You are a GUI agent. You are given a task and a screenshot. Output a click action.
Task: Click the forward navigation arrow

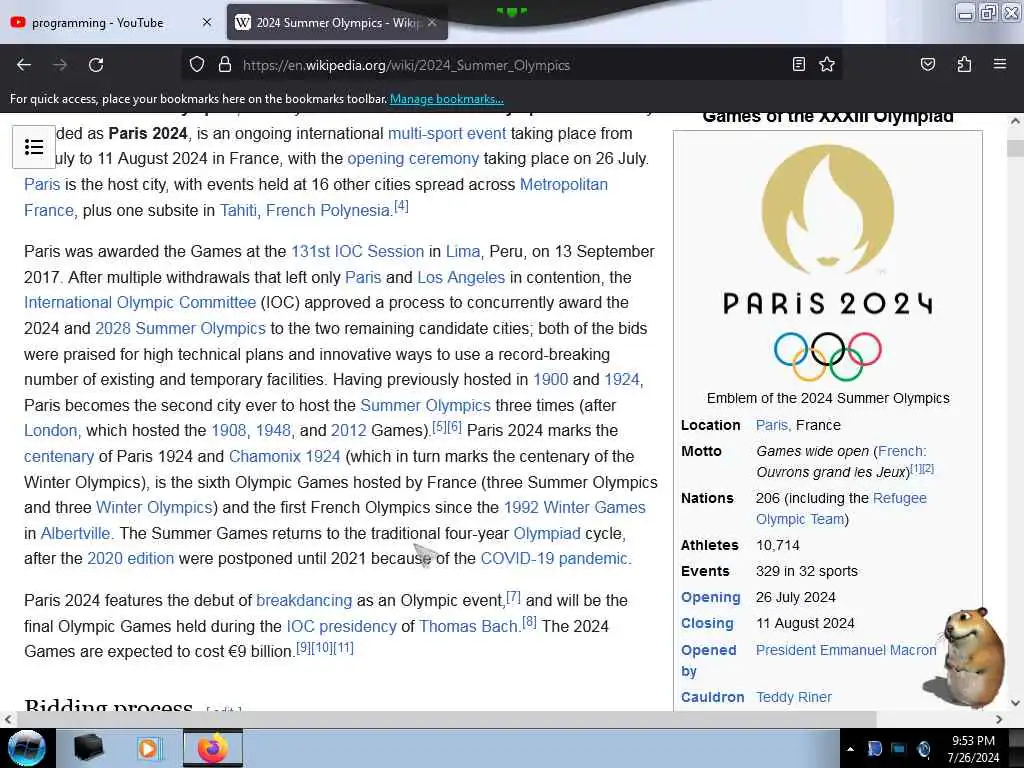point(59,65)
